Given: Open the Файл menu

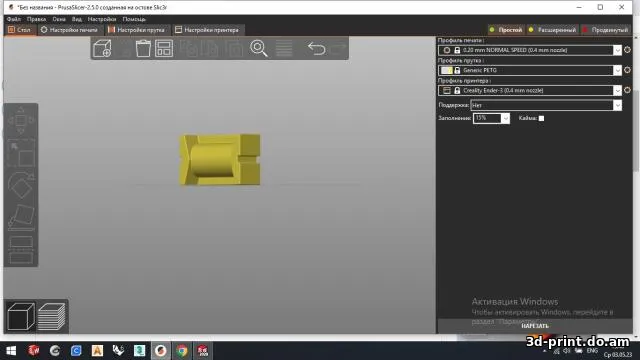Looking at the screenshot, I should [13, 19].
